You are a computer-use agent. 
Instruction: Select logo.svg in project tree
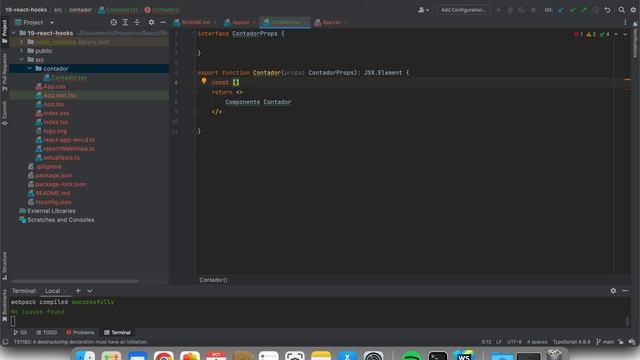pos(55,131)
